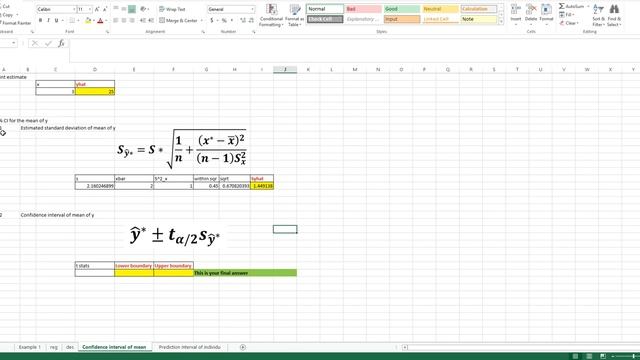The width and height of the screenshot is (640, 360).
Task: Toggle Wrap Text
Action: pyautogui.click(x=172, y=9)
